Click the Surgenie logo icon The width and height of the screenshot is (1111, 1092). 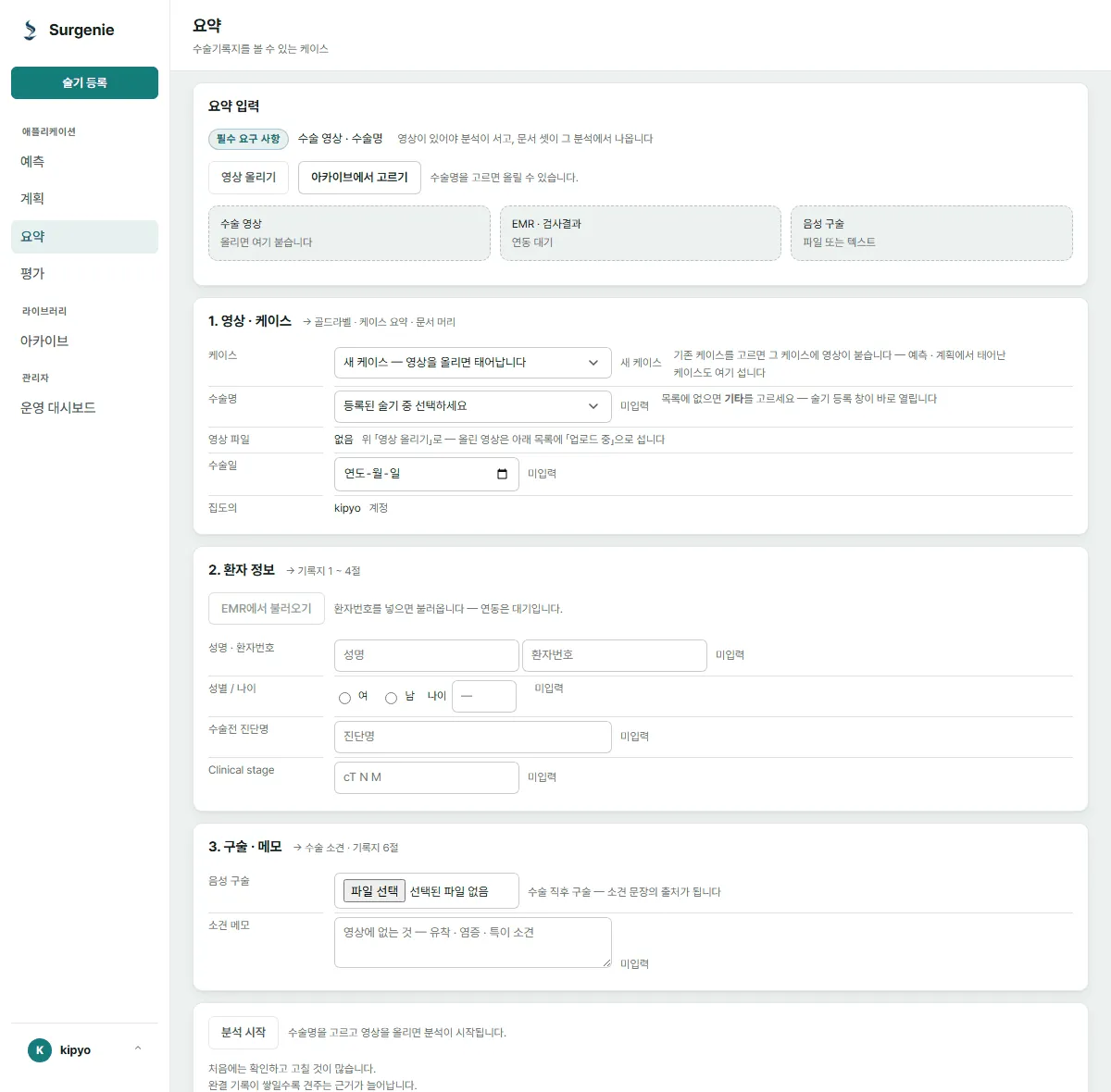click(31, 30)
